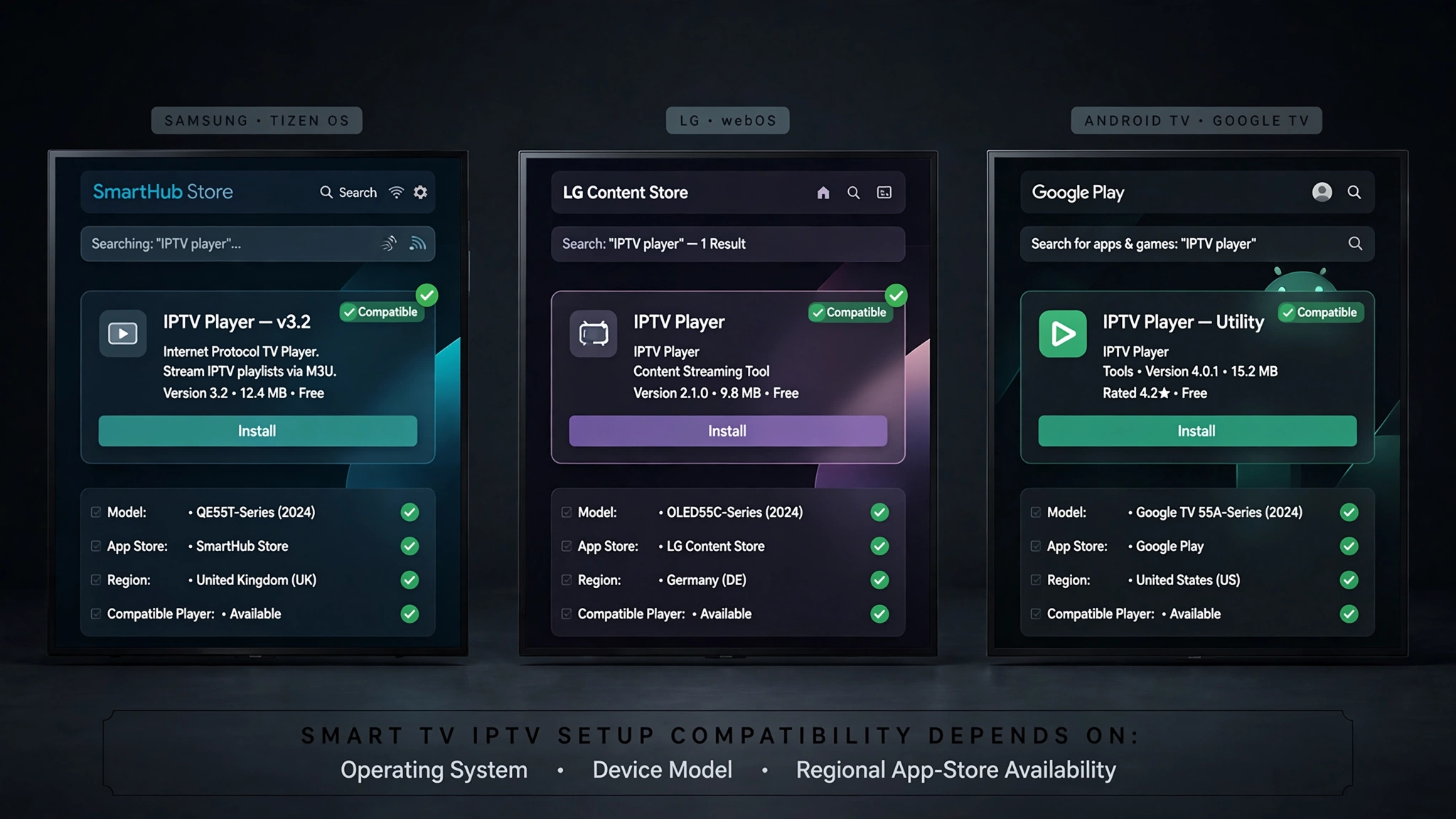Toggle the Model checkbox in Android TV panel
The height and width of the screenshot is (819, 1456).
(x=1036, y=513)
